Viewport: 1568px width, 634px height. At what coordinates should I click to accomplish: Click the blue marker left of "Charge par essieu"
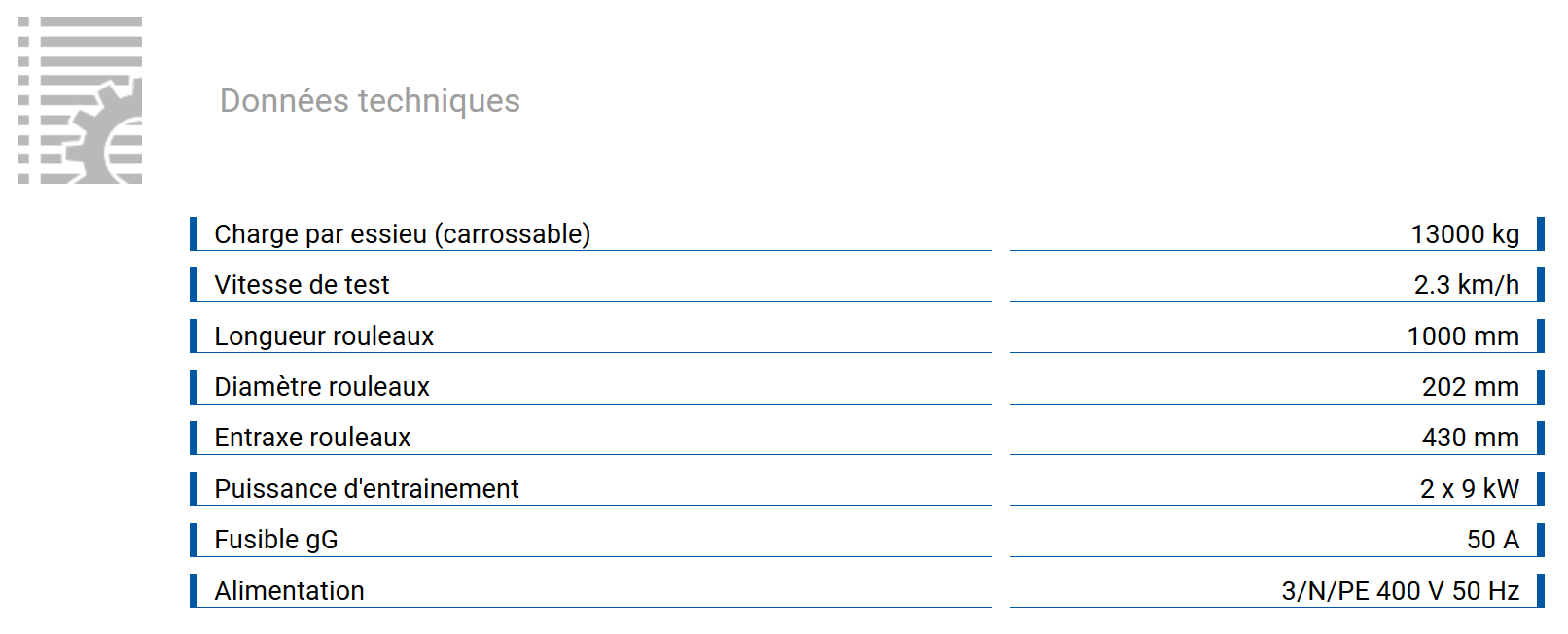point(194,233)
